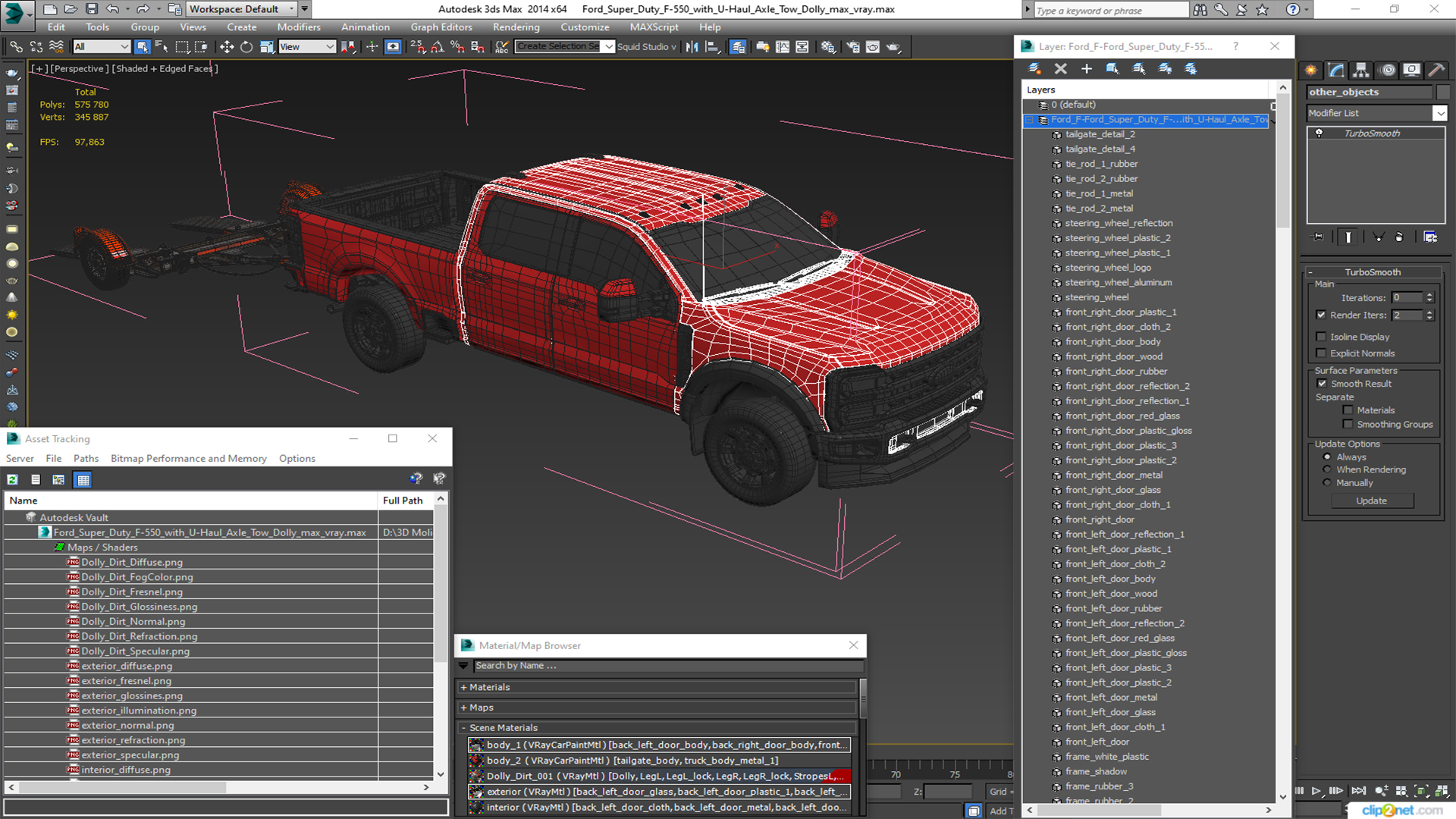
Task: Open the Display command panel tab
Action: (x=1411, y=70)
